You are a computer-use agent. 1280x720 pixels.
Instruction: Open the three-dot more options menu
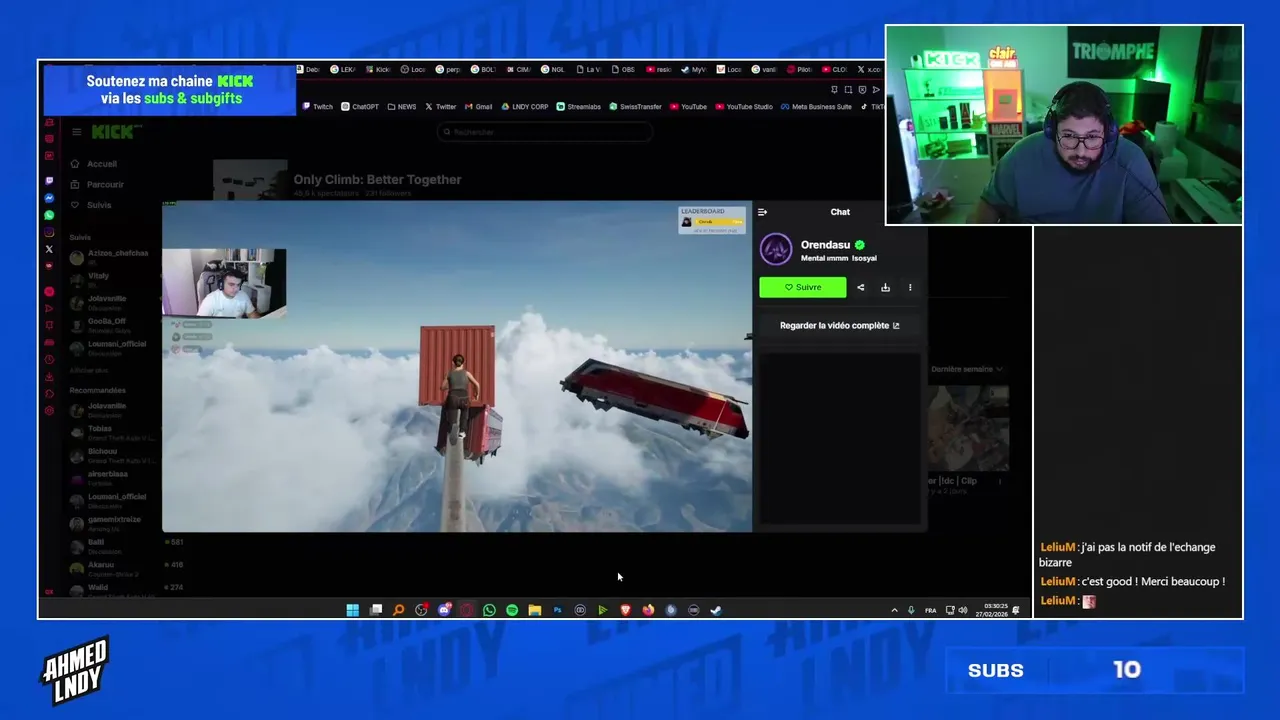pyautogui.click(x=910, y=287)
